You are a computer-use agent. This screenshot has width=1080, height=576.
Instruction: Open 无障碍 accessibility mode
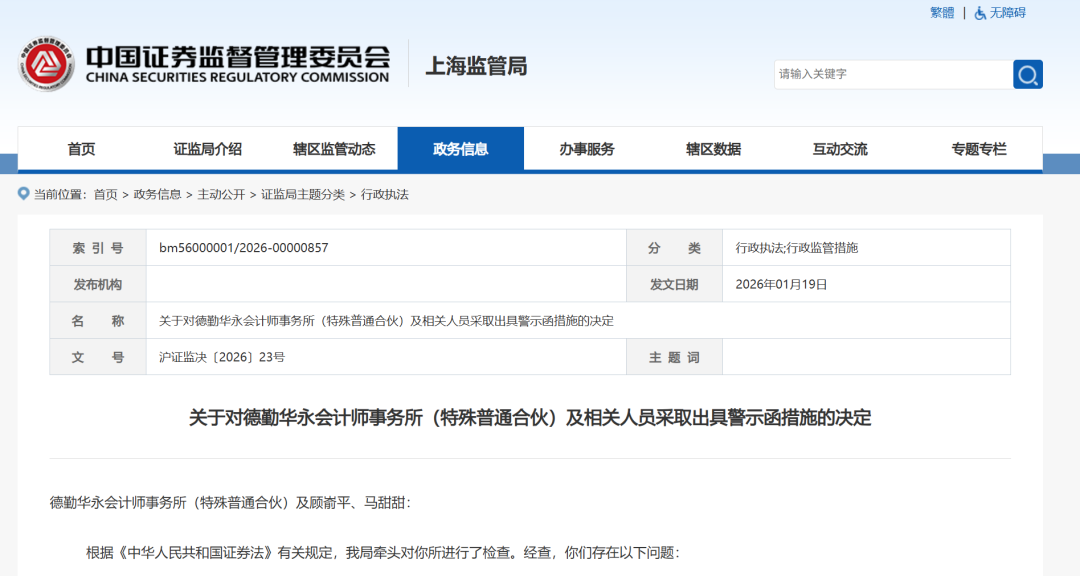(x=1008, y=13)
